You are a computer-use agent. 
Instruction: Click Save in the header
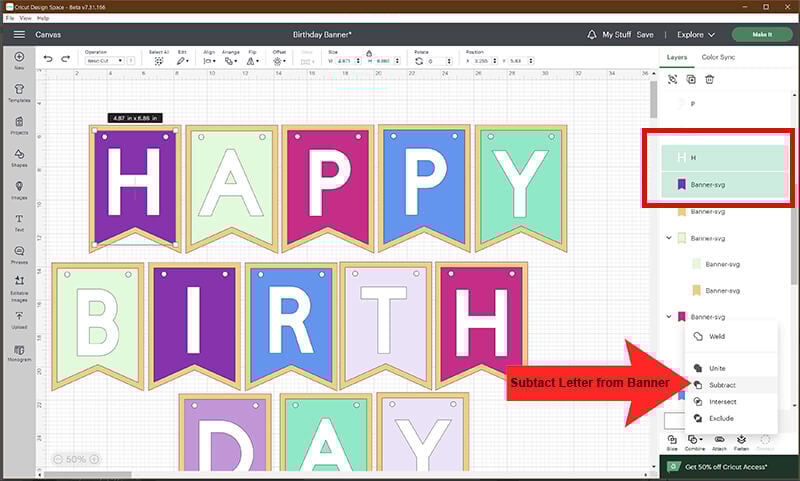[645, 35]
